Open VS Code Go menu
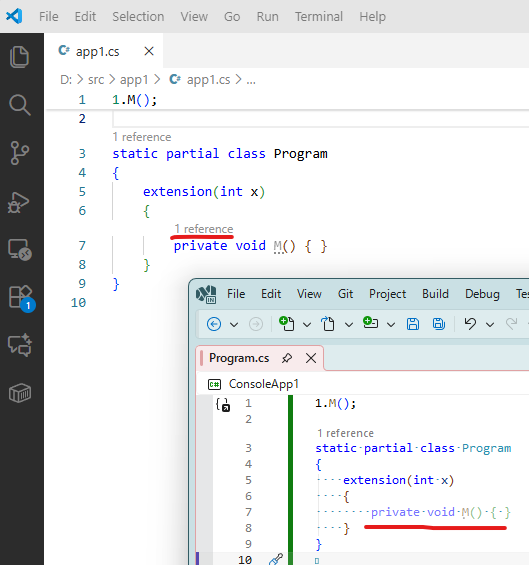 [232, 17]
